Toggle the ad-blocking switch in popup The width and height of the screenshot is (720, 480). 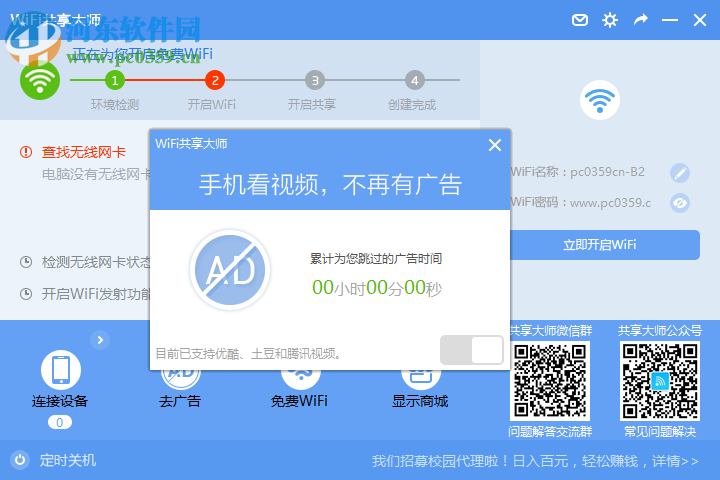tap(472, 350)
